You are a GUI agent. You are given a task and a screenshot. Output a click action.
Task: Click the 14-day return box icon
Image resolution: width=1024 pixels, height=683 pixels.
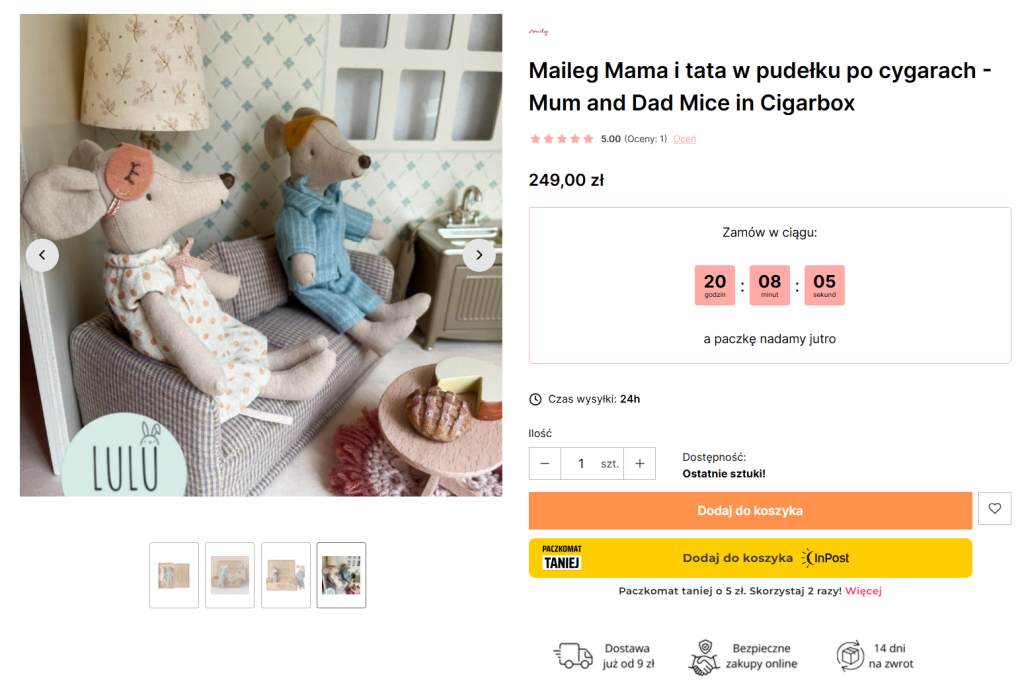(x=850, y=656)
